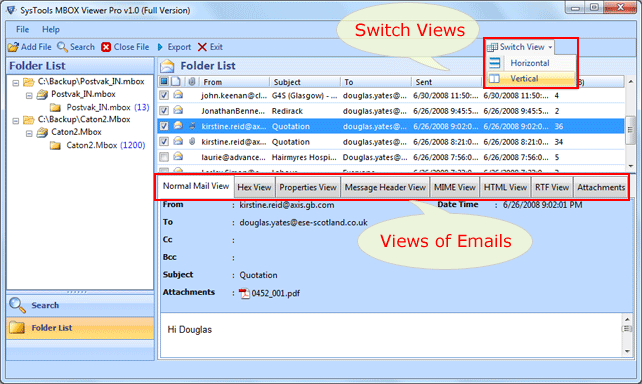Click email list scrollbar down arrow
Image resolution: width=642 pixels, height=384 pixels.
tap(631, 166)
